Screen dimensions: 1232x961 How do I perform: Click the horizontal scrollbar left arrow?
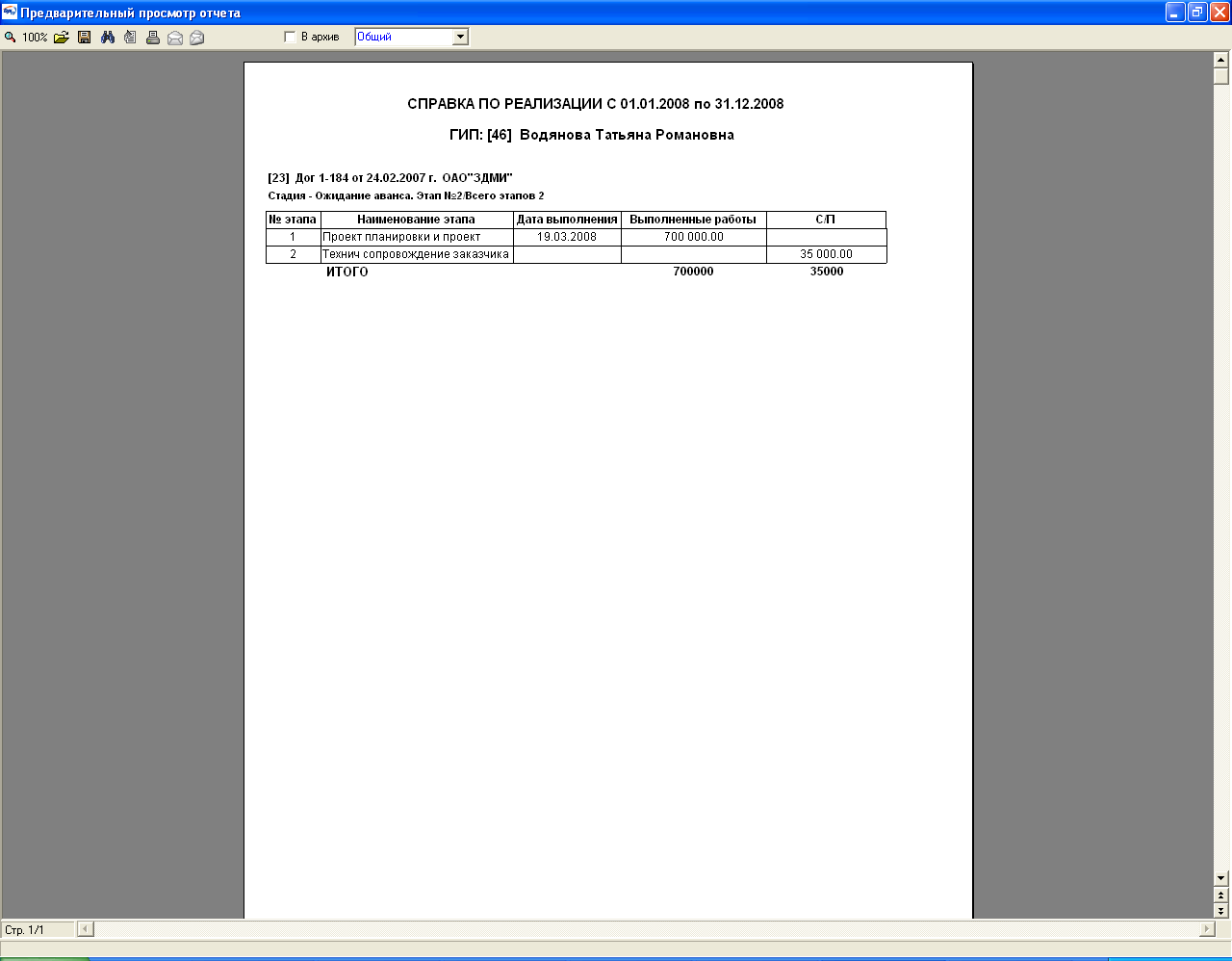tap(86, 929)
